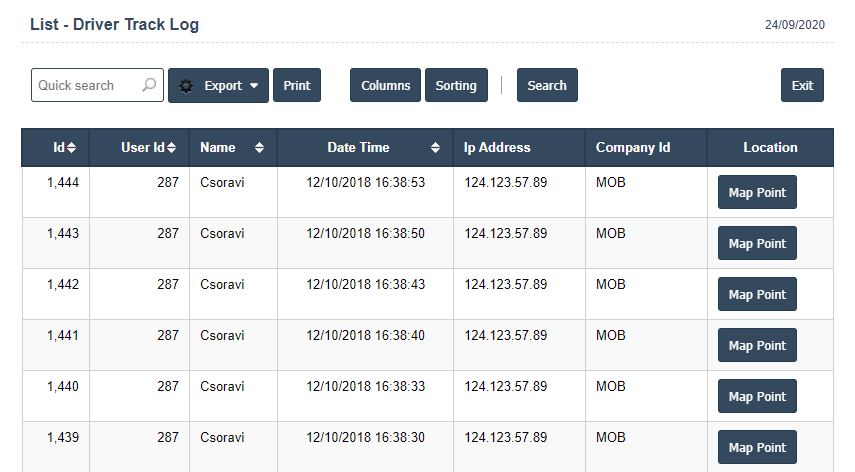
Task: Open Map Point for record 1,440
Action: 757,396
